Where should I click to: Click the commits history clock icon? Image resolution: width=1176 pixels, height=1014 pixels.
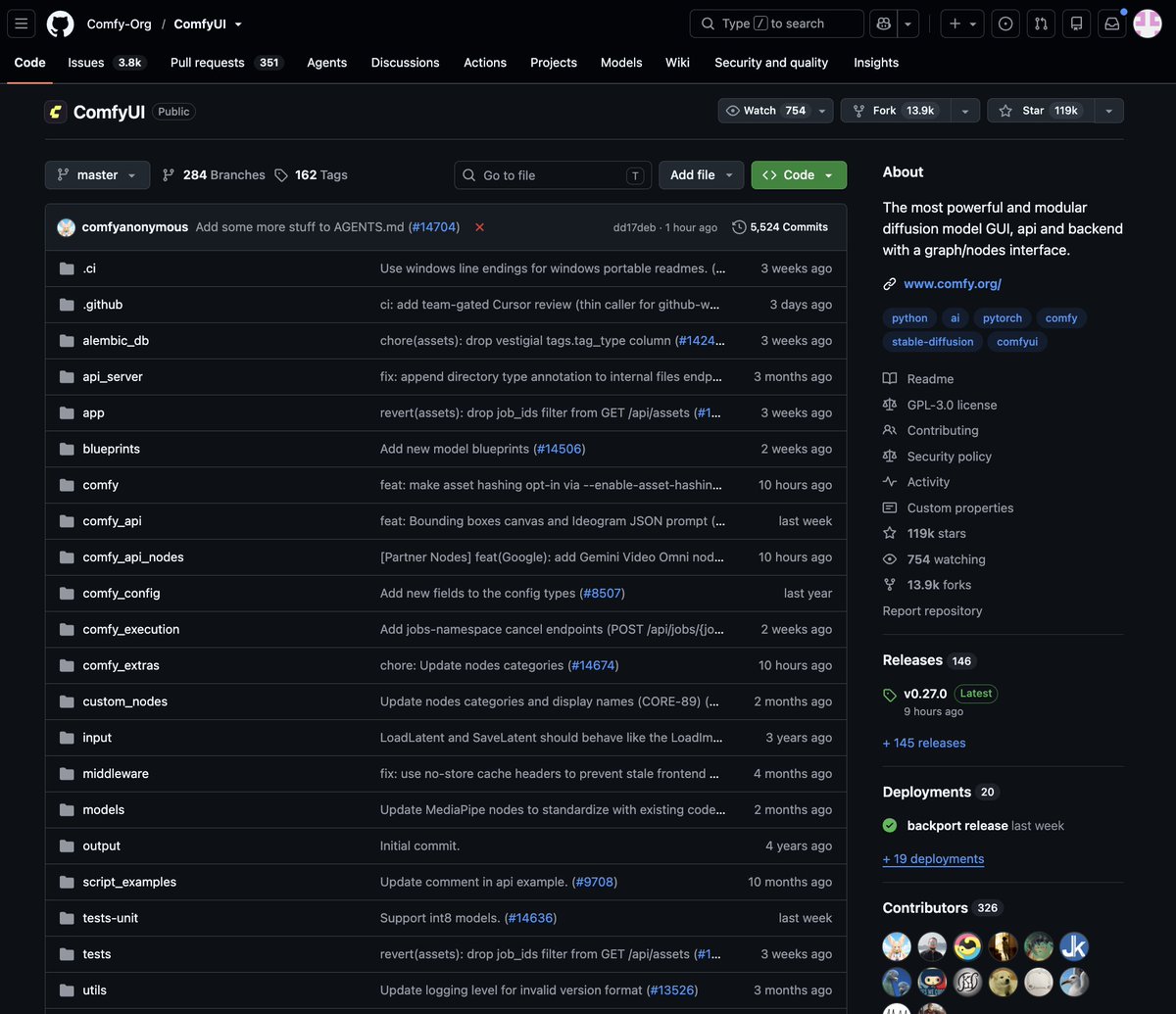[x=739, y=227]
